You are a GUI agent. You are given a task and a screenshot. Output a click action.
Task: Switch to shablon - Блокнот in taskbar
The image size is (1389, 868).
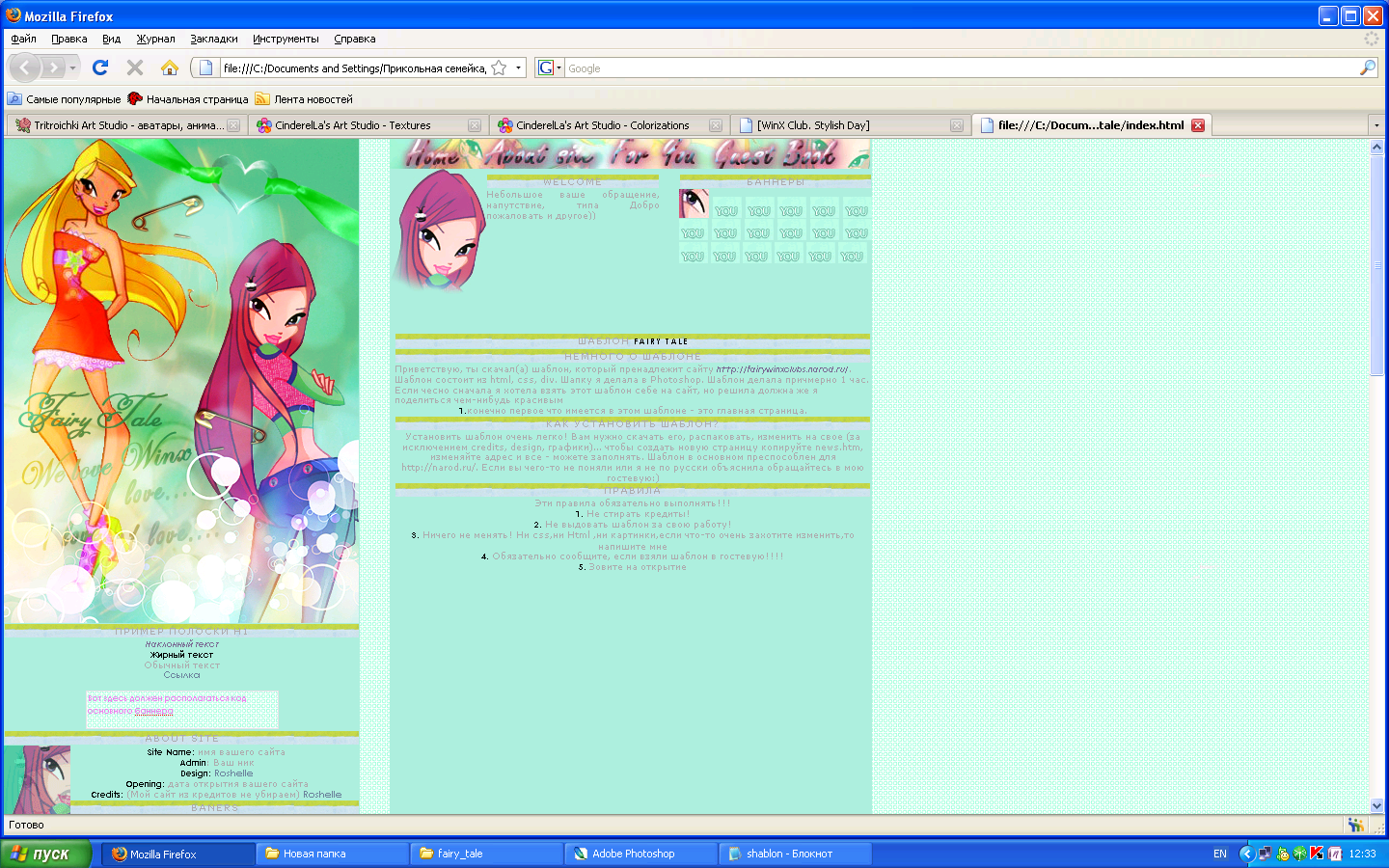pyautogui.click(x=796, y=854)
